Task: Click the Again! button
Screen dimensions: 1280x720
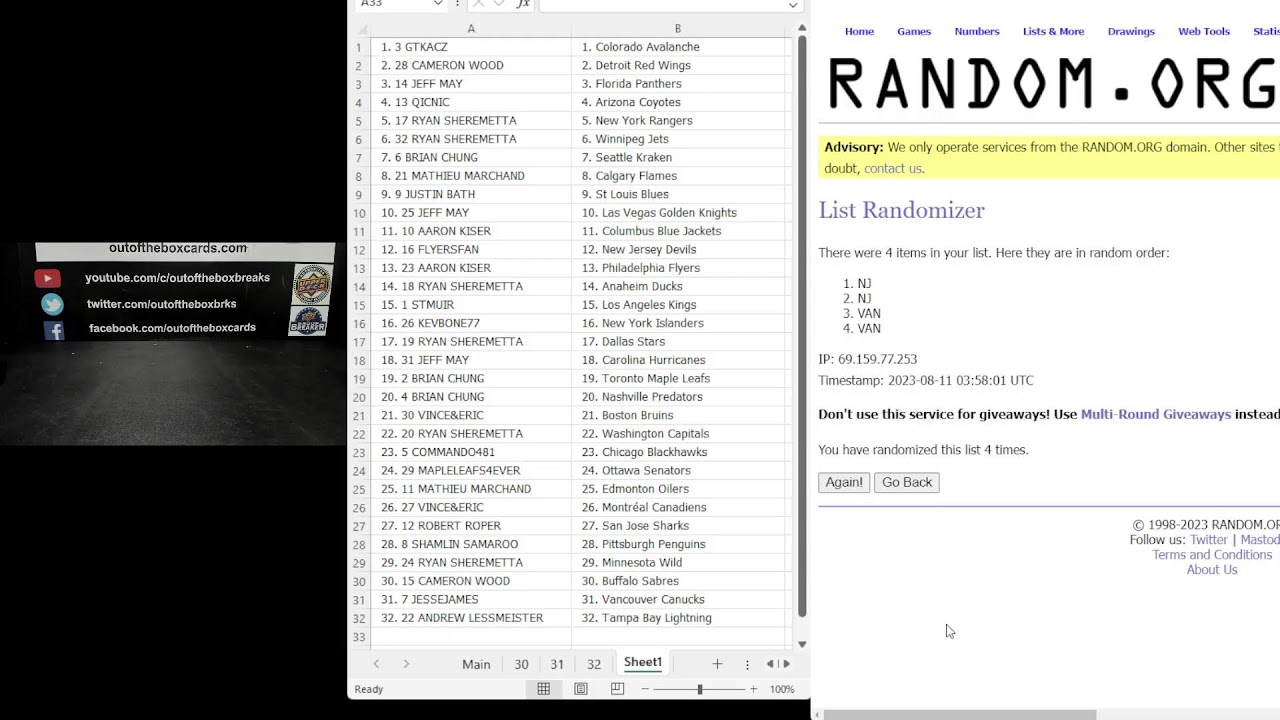Action: (844, 482)
